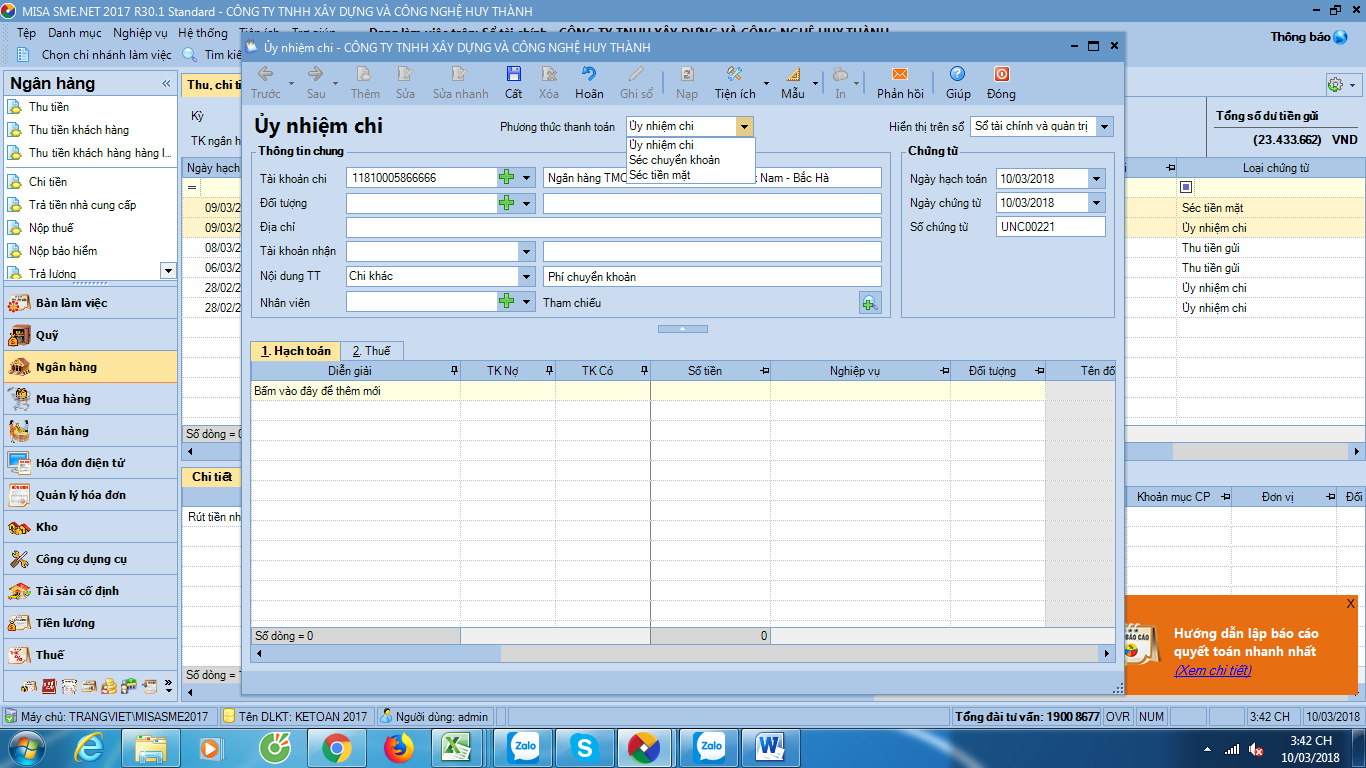Open the Nghiệp vụ menu

click(x=140, y=33)
